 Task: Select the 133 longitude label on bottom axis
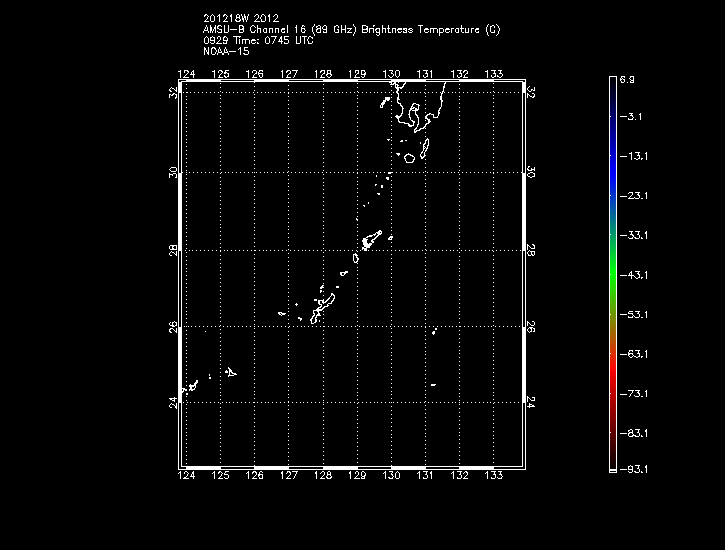(493, 476)
